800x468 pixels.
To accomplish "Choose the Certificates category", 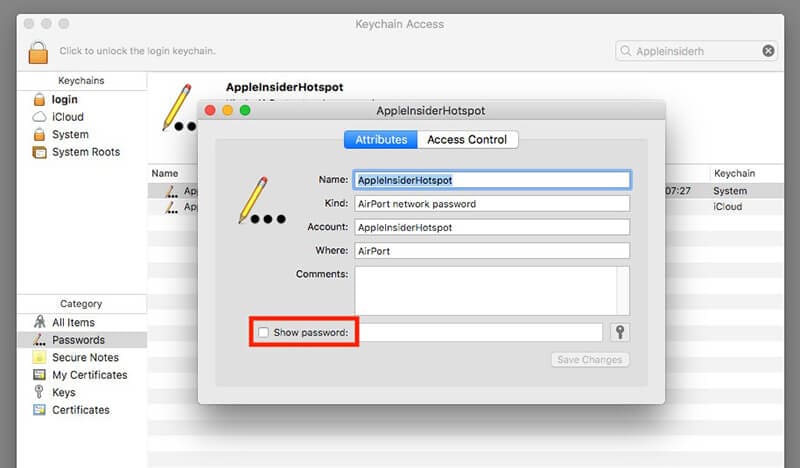I will pos(82,410).
